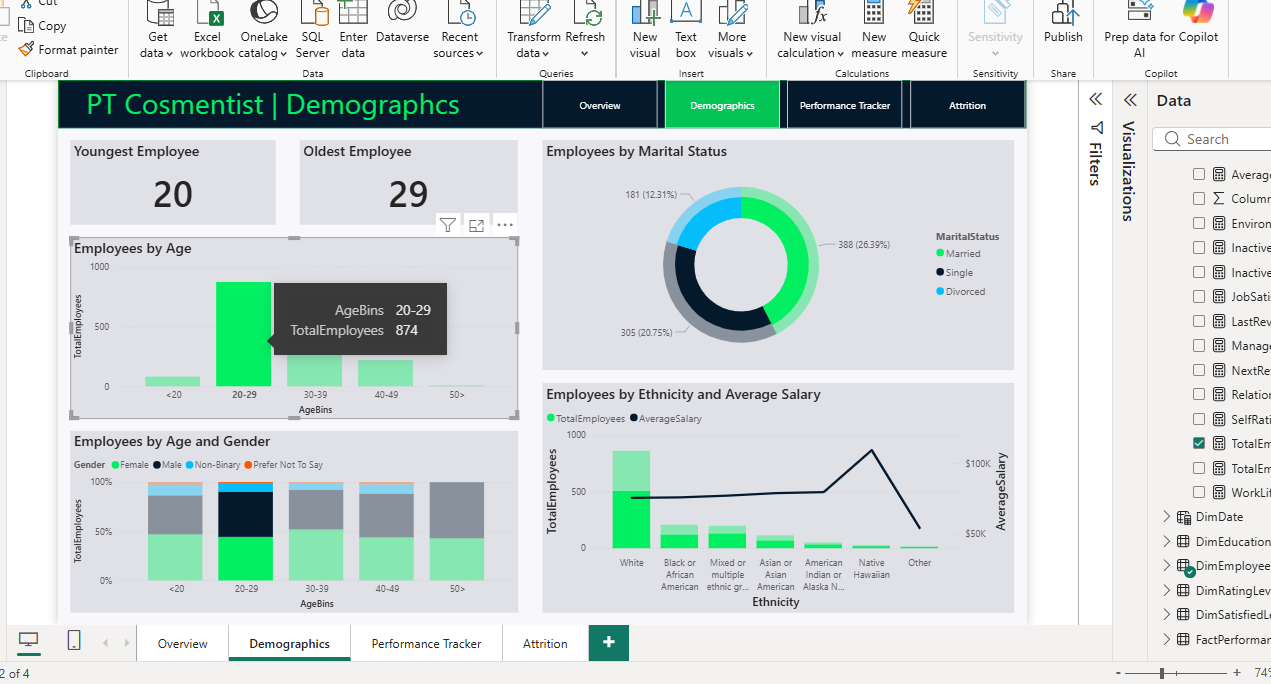Open More options ellipsis on Age visual

[x=505, y=225]
